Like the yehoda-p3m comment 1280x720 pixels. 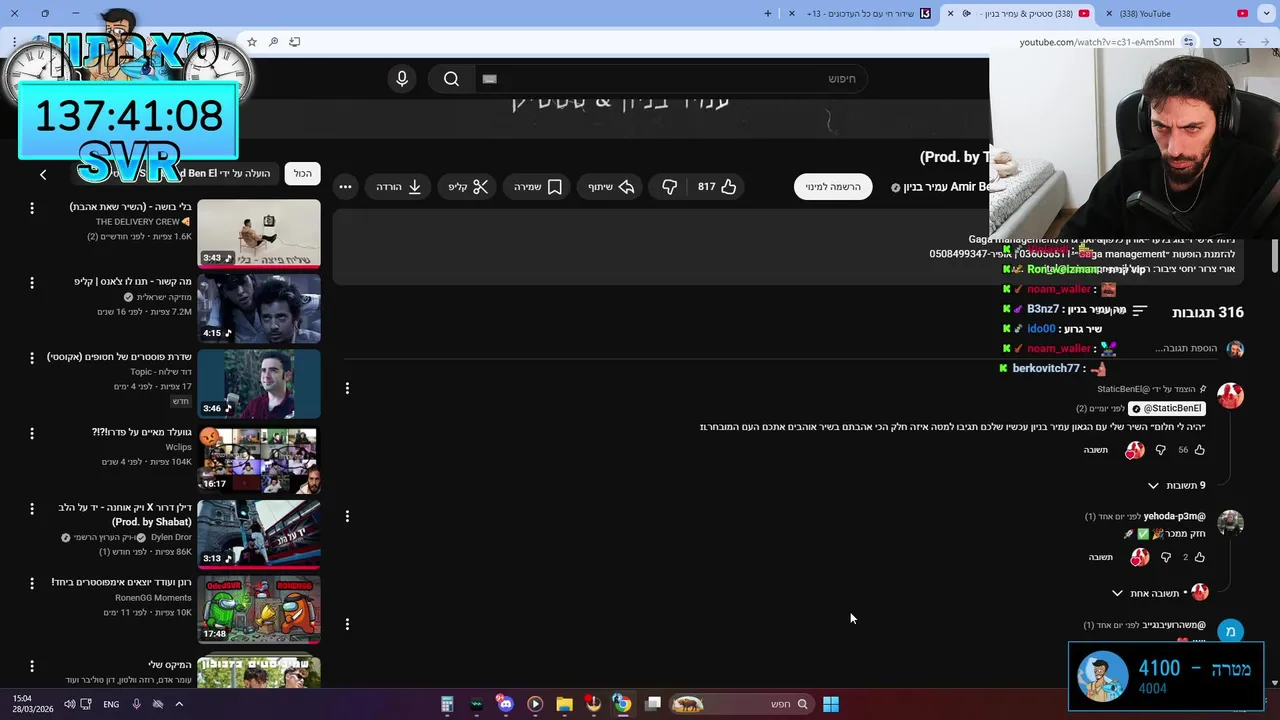click(x=1199, y=557)
